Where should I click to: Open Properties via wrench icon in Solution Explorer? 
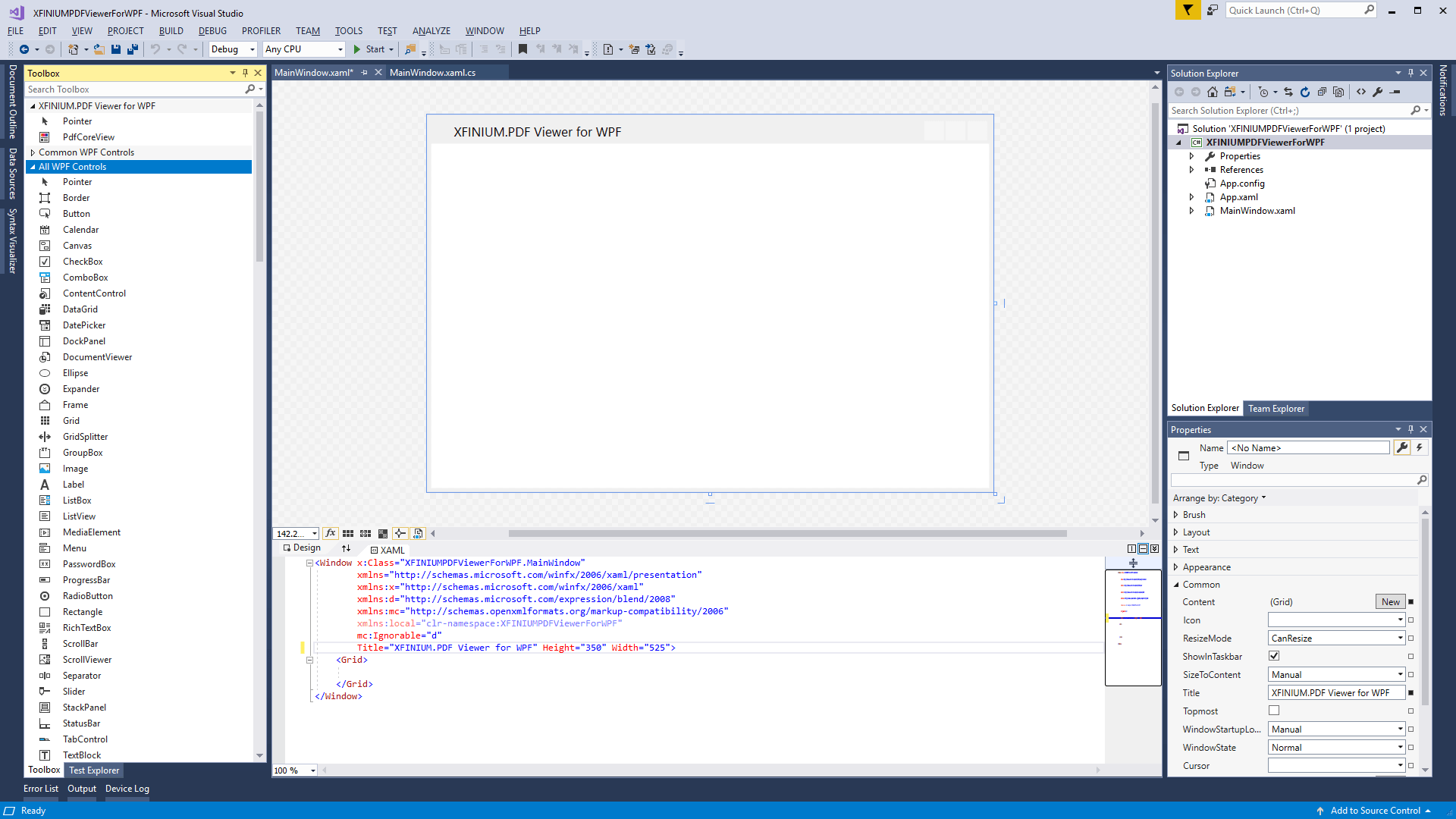tap(1377, 92)
